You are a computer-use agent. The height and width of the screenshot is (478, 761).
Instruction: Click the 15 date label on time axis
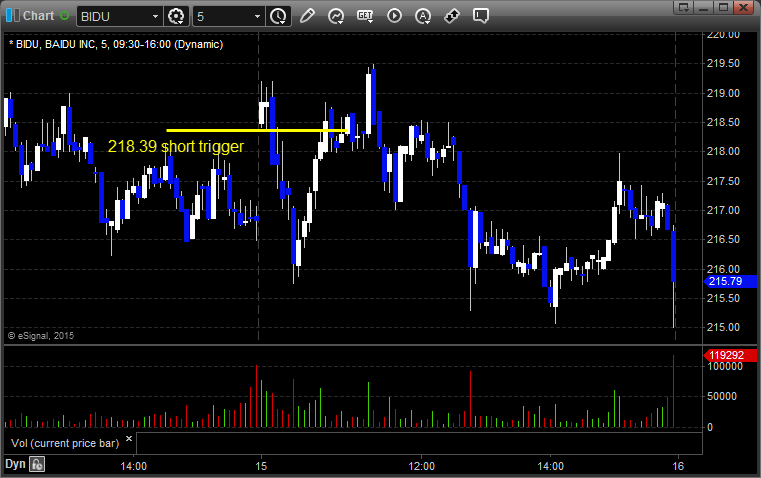261,466
